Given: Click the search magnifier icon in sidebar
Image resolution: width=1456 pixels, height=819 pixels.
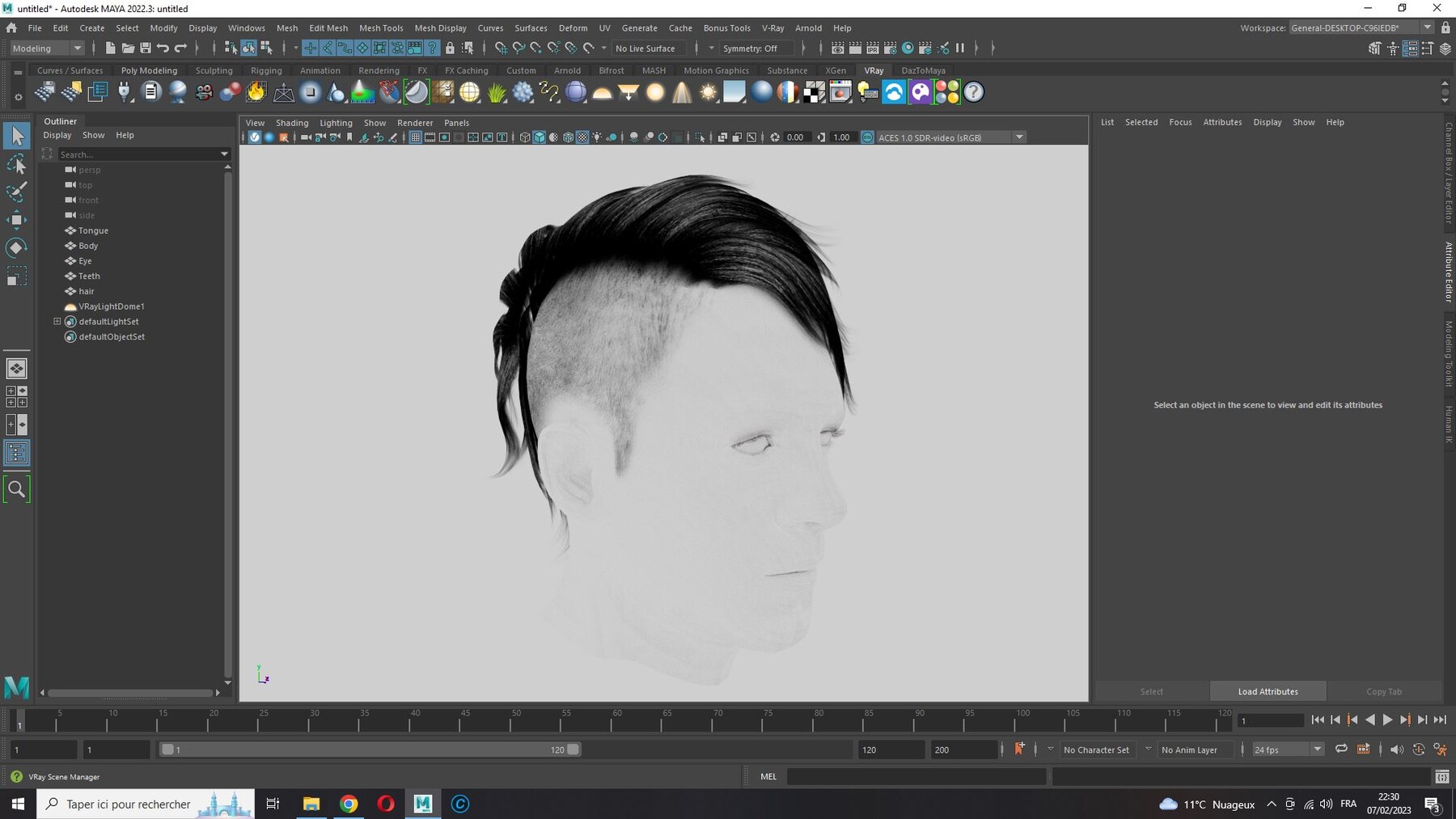Looking at the screenshot, I should [16, 489].
